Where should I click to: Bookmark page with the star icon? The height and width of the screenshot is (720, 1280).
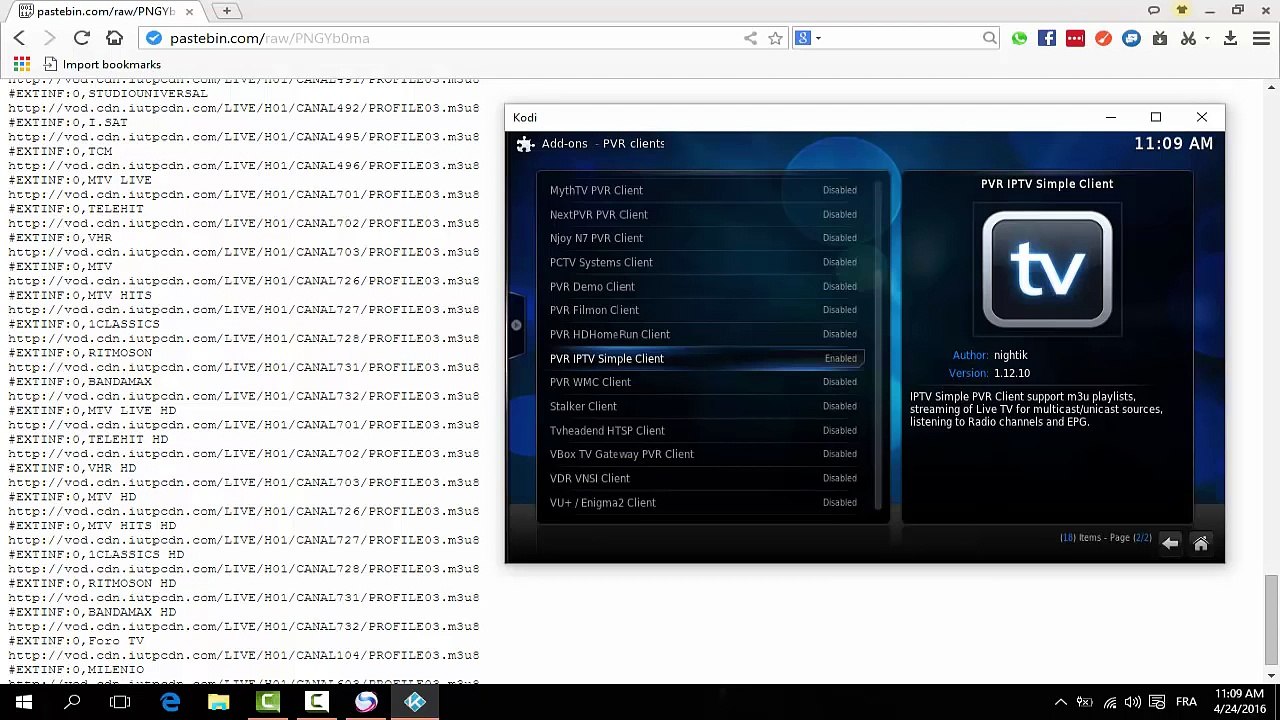point(775,38)
